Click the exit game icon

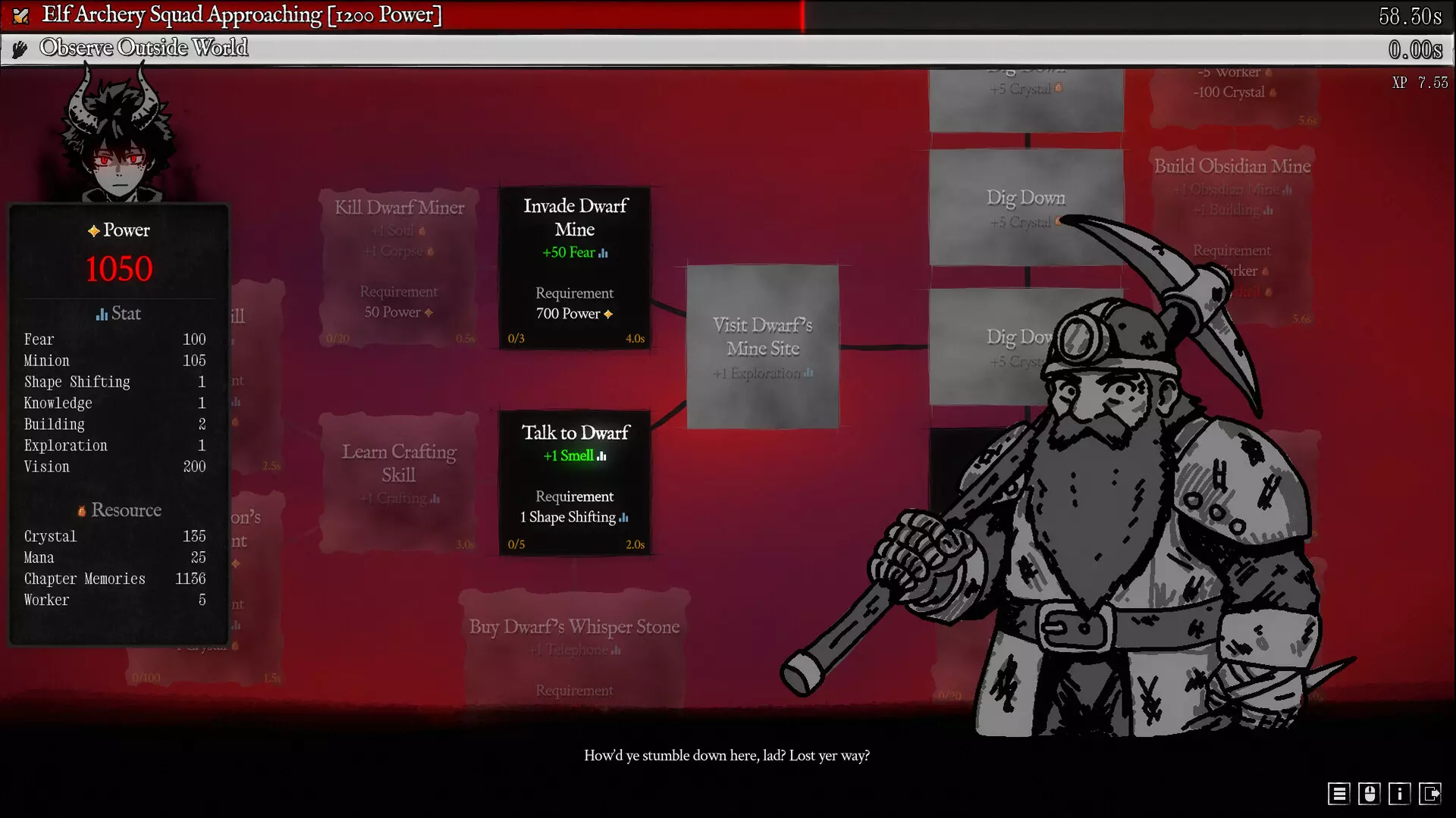click(x=1430, y=793)
